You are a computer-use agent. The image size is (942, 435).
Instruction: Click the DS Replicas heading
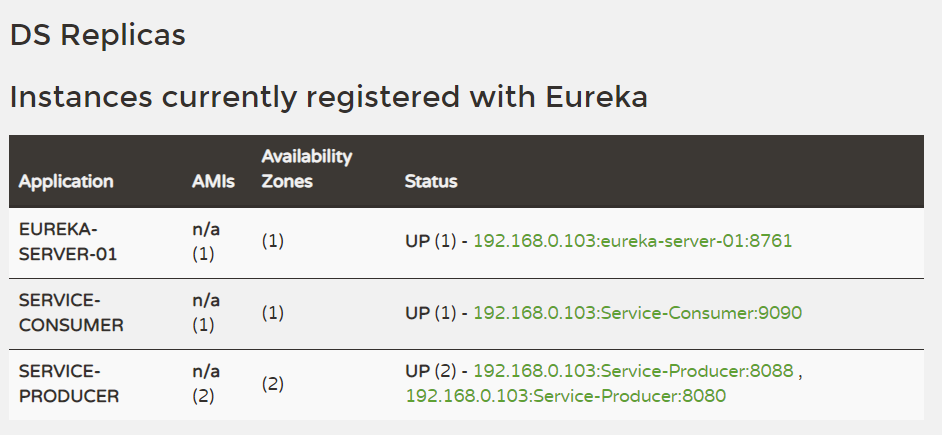98,34
